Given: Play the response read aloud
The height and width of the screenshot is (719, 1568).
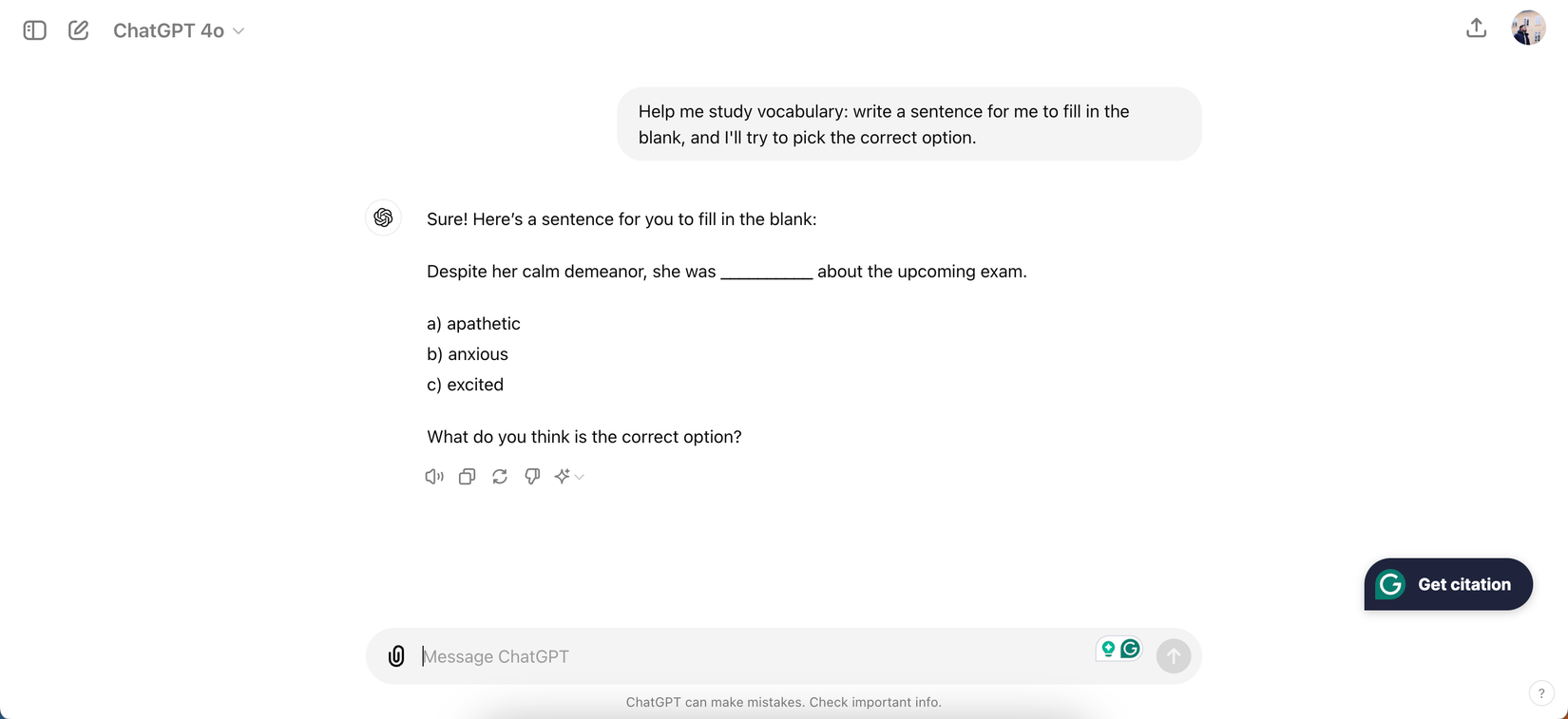Looking at the screenshot, I should (434, 477).
